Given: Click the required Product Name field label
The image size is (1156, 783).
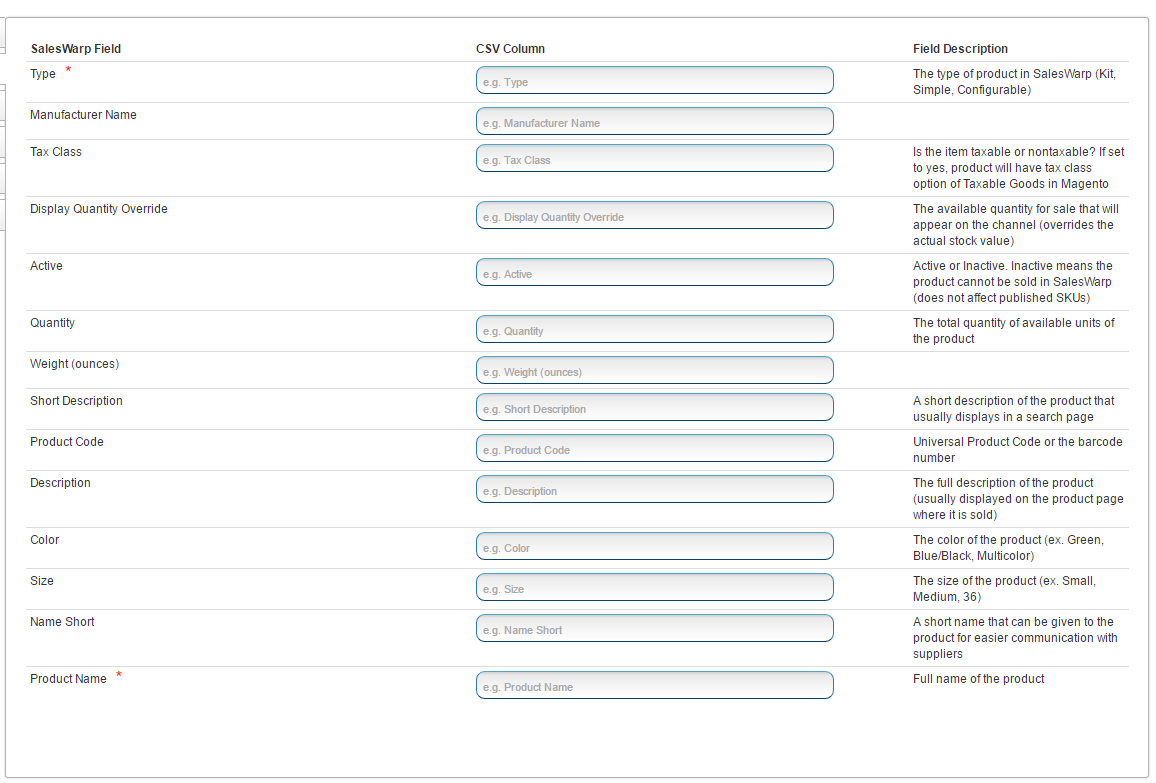Looking at the screenshot, I should point(68,679).
